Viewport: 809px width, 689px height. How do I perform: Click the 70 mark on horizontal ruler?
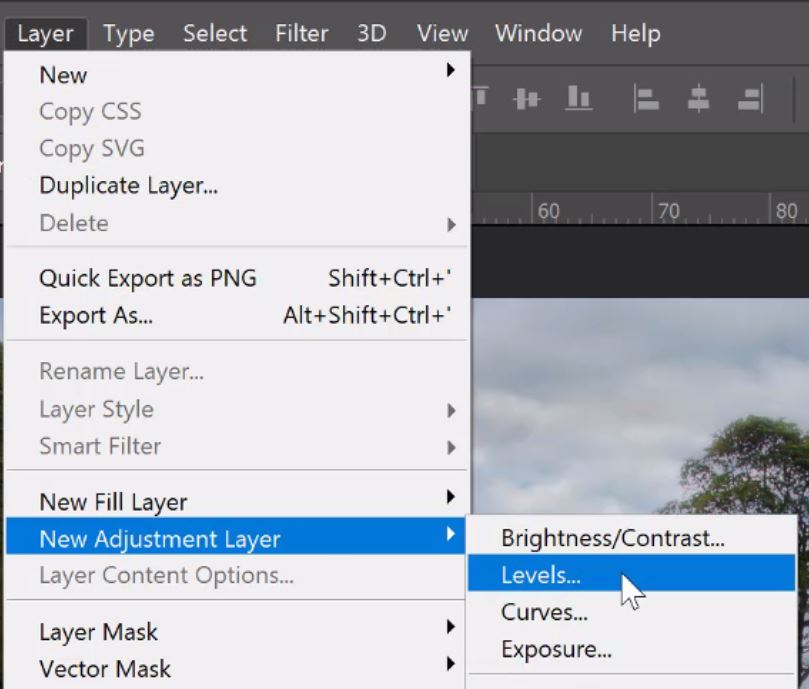click(668, 211)
